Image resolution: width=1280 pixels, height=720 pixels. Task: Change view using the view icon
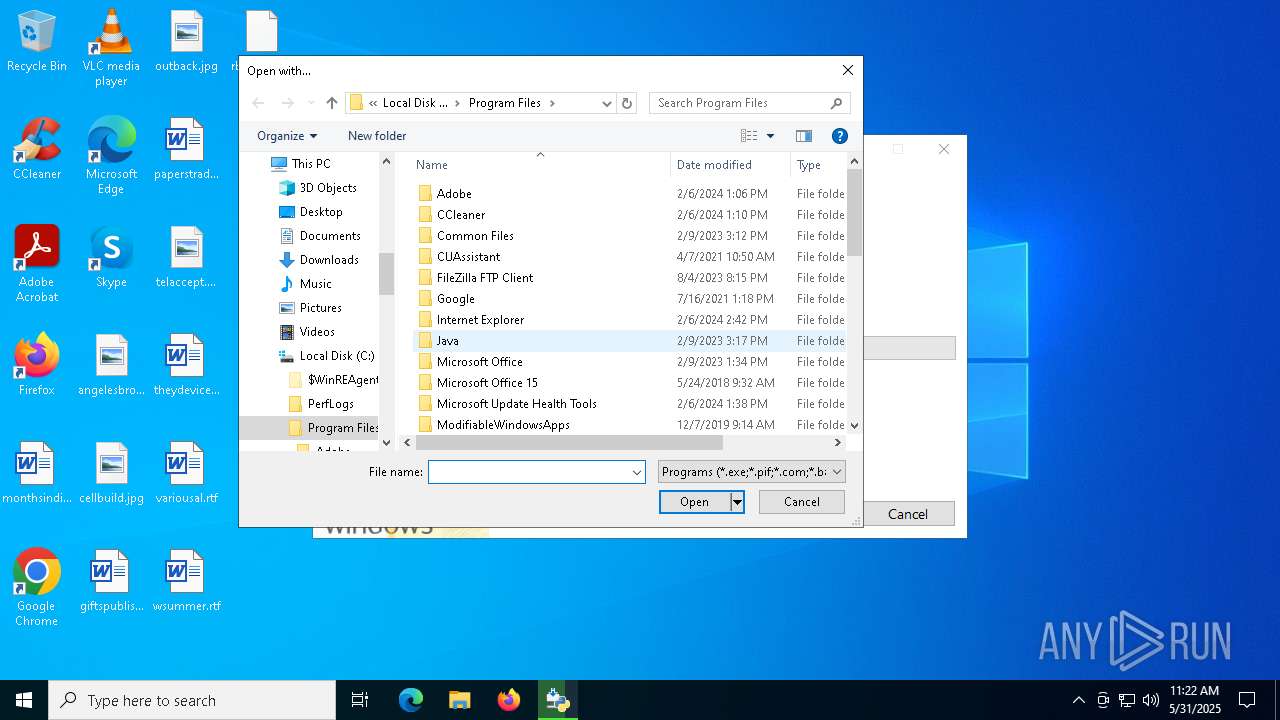tap(749, 136)
